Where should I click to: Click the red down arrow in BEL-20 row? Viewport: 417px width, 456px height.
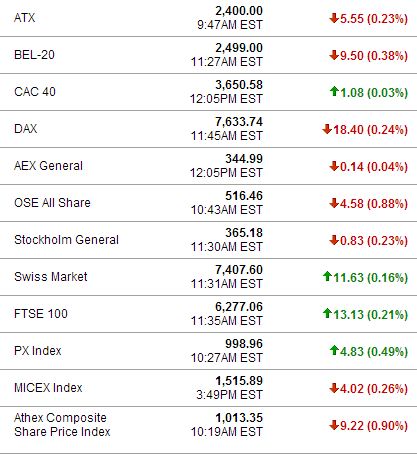(334, 55)
